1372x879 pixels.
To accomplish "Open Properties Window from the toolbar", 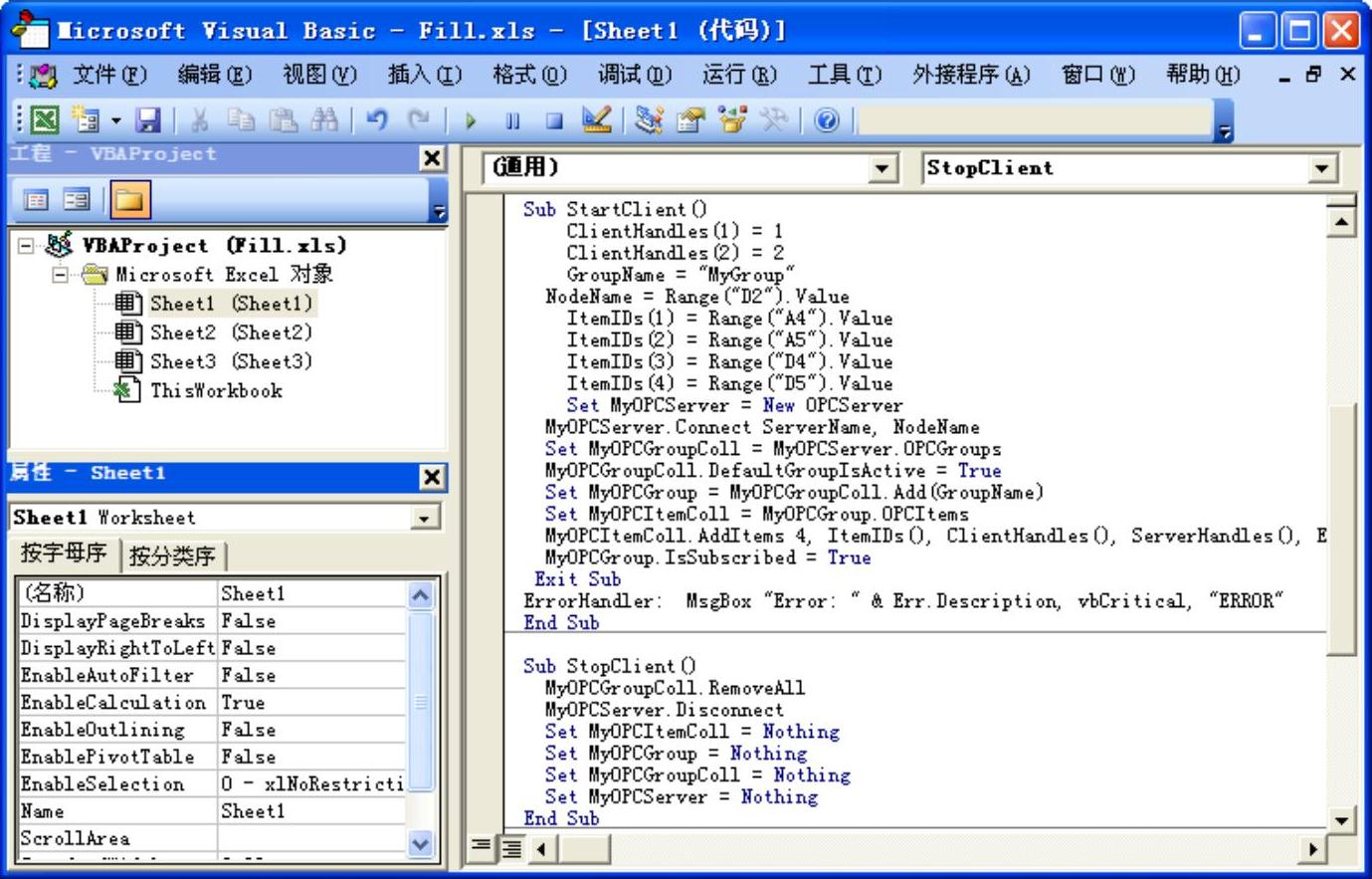I will [x=689, y=120].
